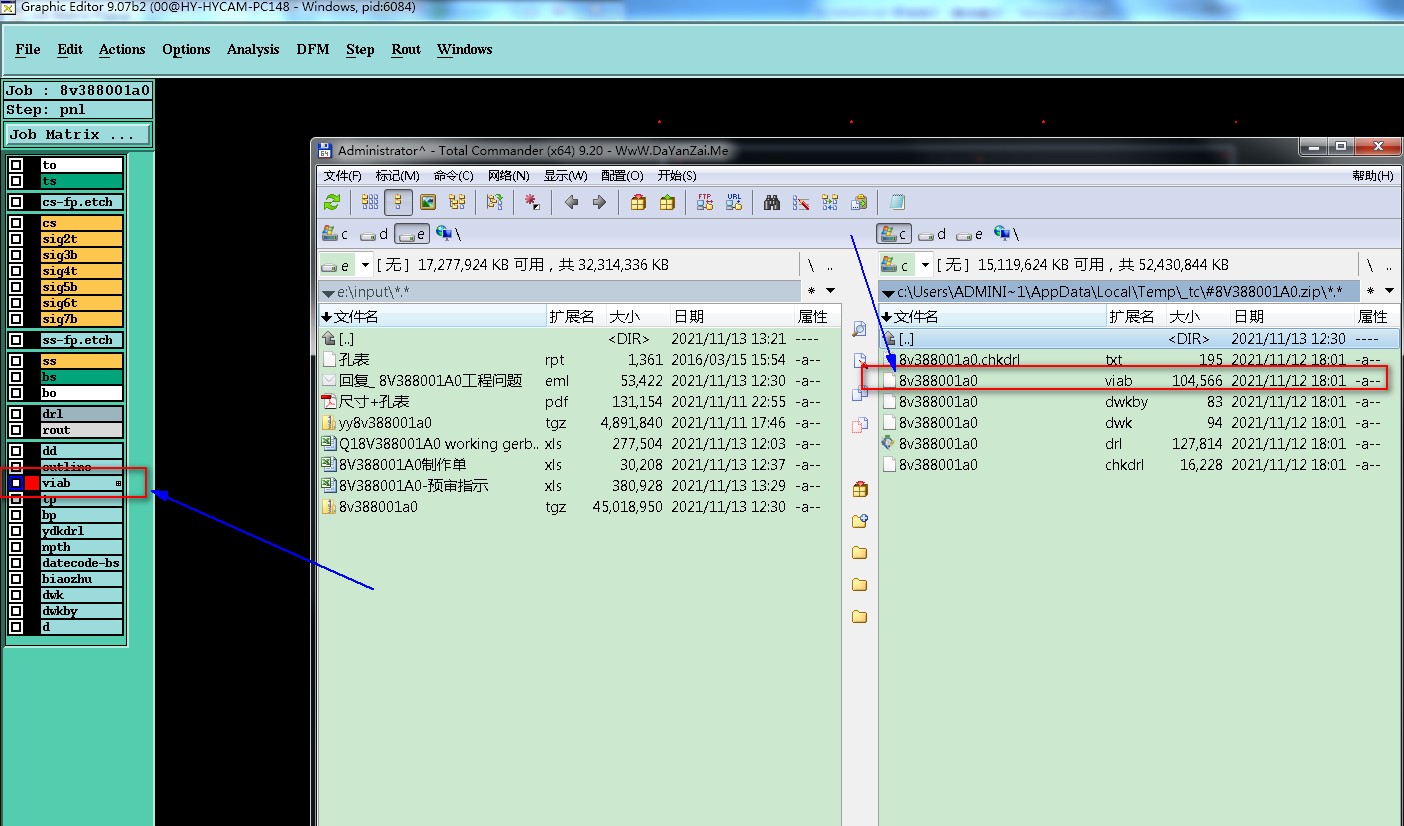Sort right panel by 日期 column header
This screenshot has height=826, width=1404.
(x=1292, y=316)
